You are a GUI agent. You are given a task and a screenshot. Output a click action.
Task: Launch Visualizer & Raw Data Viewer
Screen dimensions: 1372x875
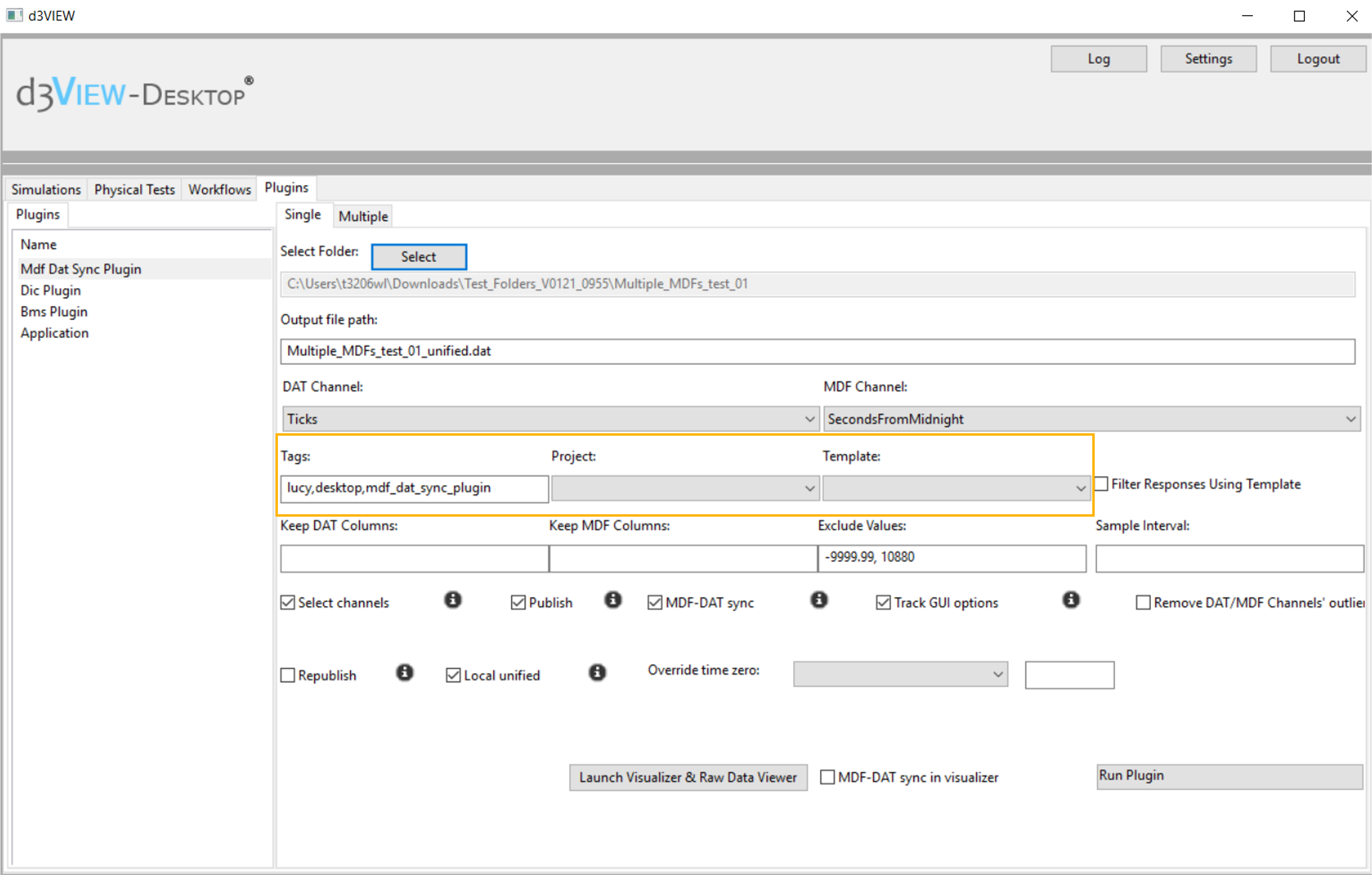pos(688,777)
